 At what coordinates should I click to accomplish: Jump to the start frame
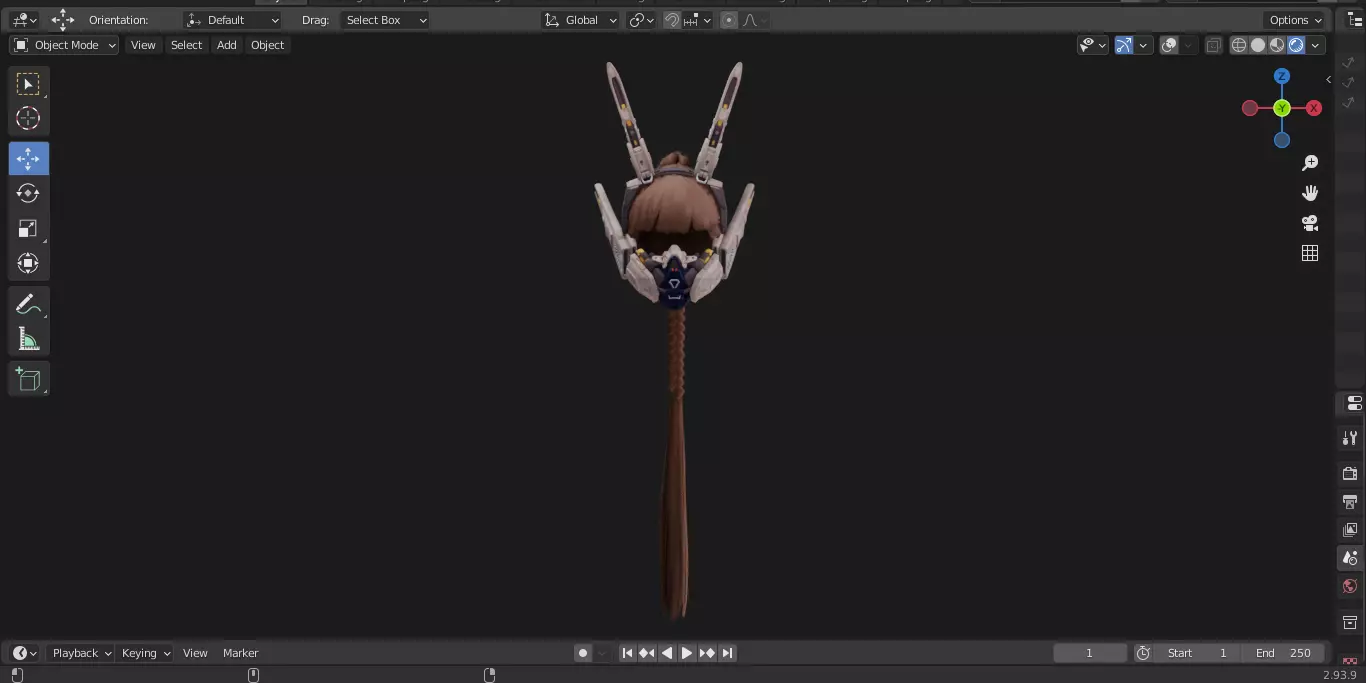[x=627, y=653]
